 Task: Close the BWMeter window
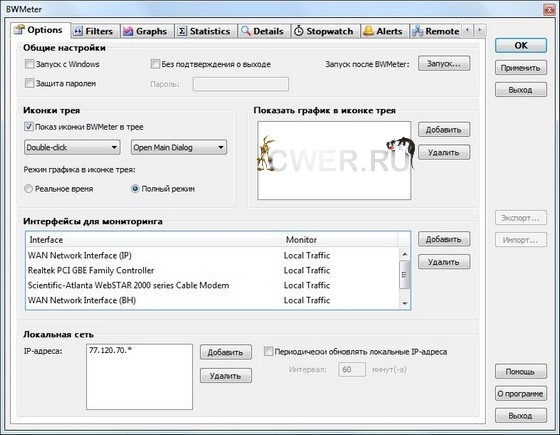(549, 9)
